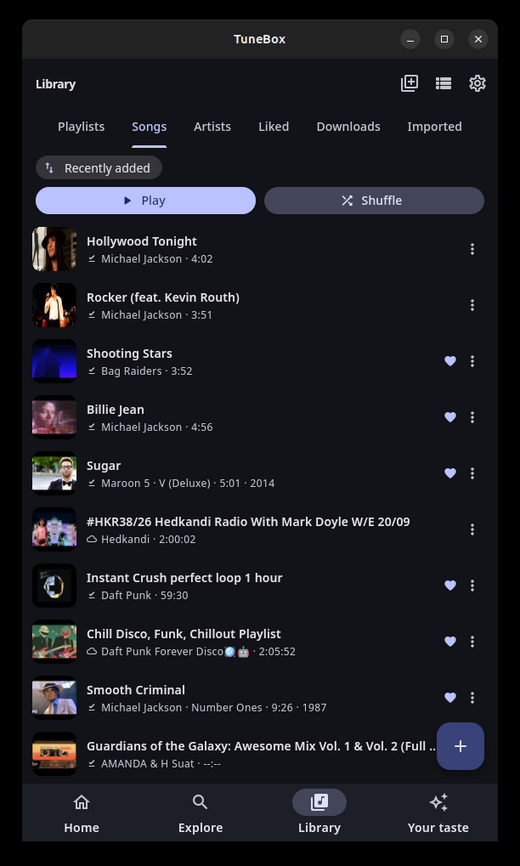Open more options for Billie Jean

pyautogui.click(x=472, y=417)
